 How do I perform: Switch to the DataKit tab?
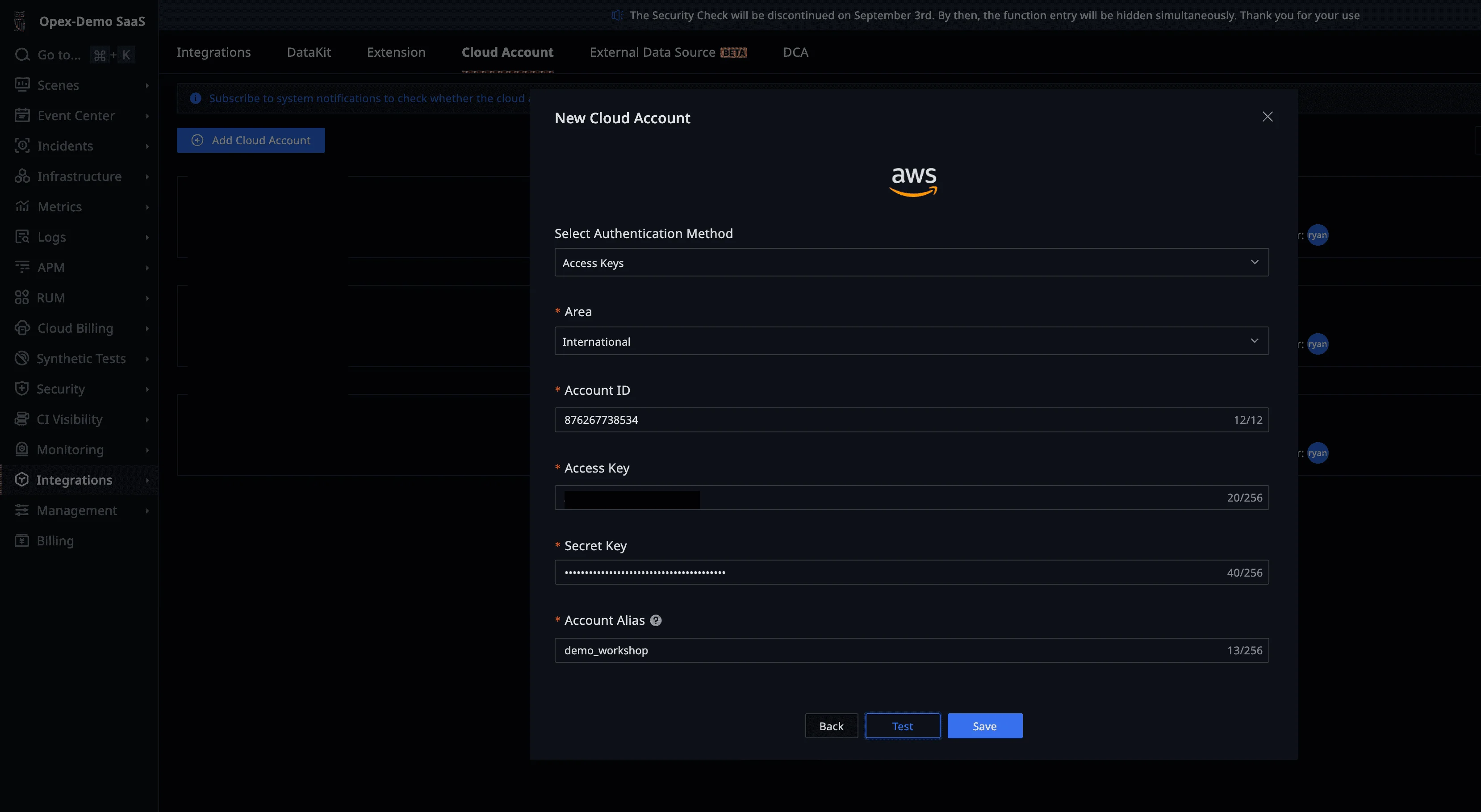tap(309, 52)
